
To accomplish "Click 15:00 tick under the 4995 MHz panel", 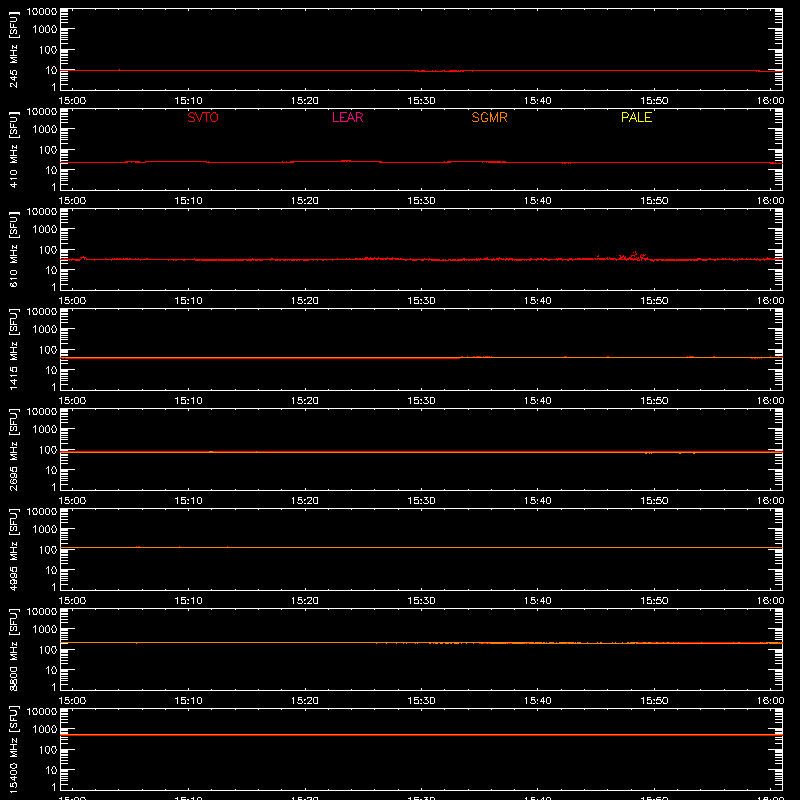I will [x=72, y=601].
